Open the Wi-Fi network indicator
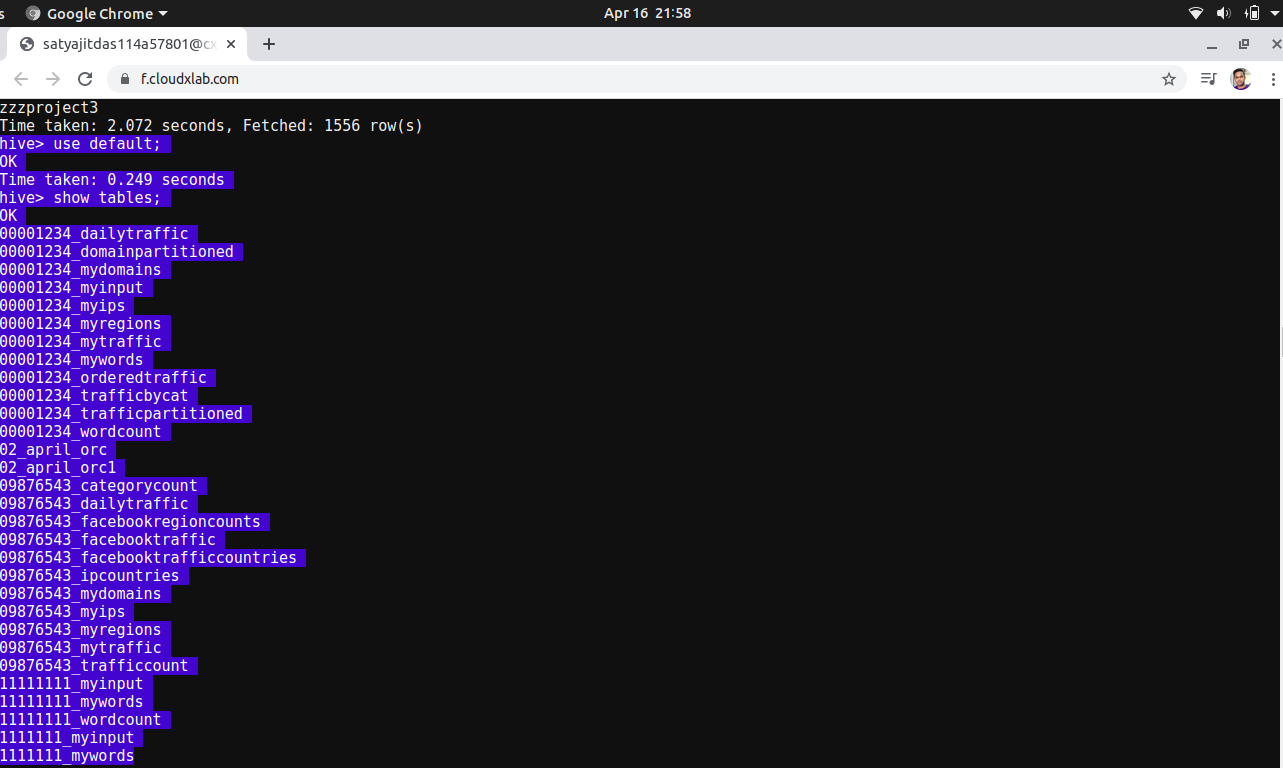 point(1195,14)
